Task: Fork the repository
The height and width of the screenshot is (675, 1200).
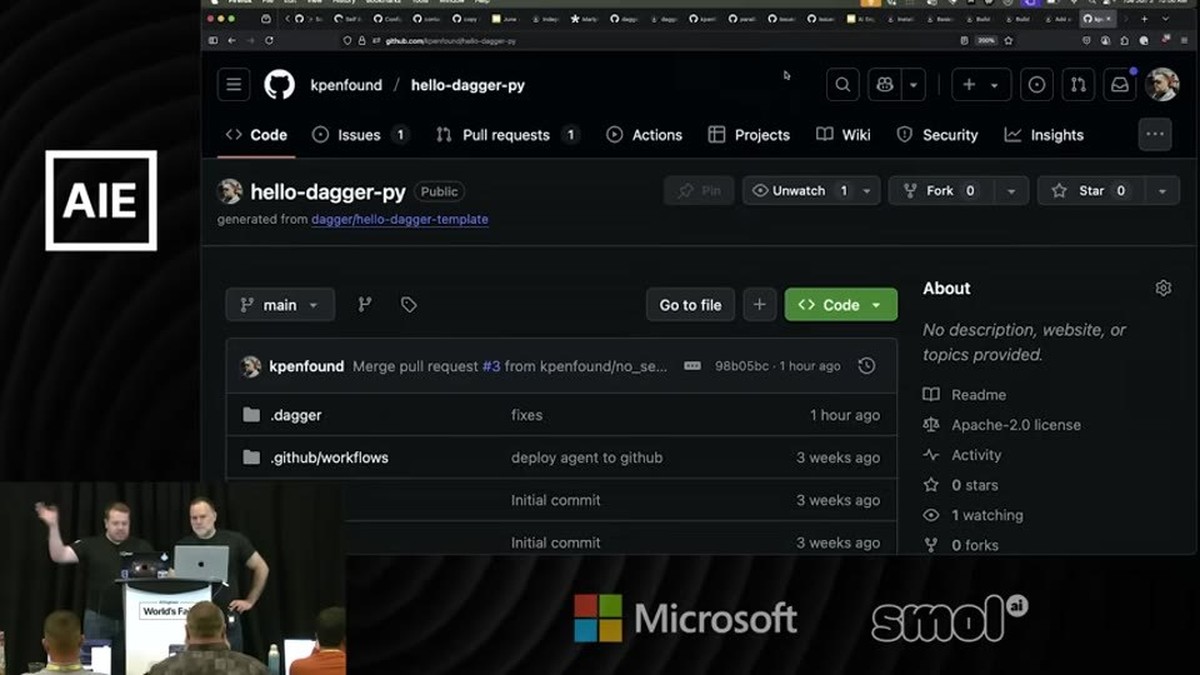Action: tap(940, 191)
